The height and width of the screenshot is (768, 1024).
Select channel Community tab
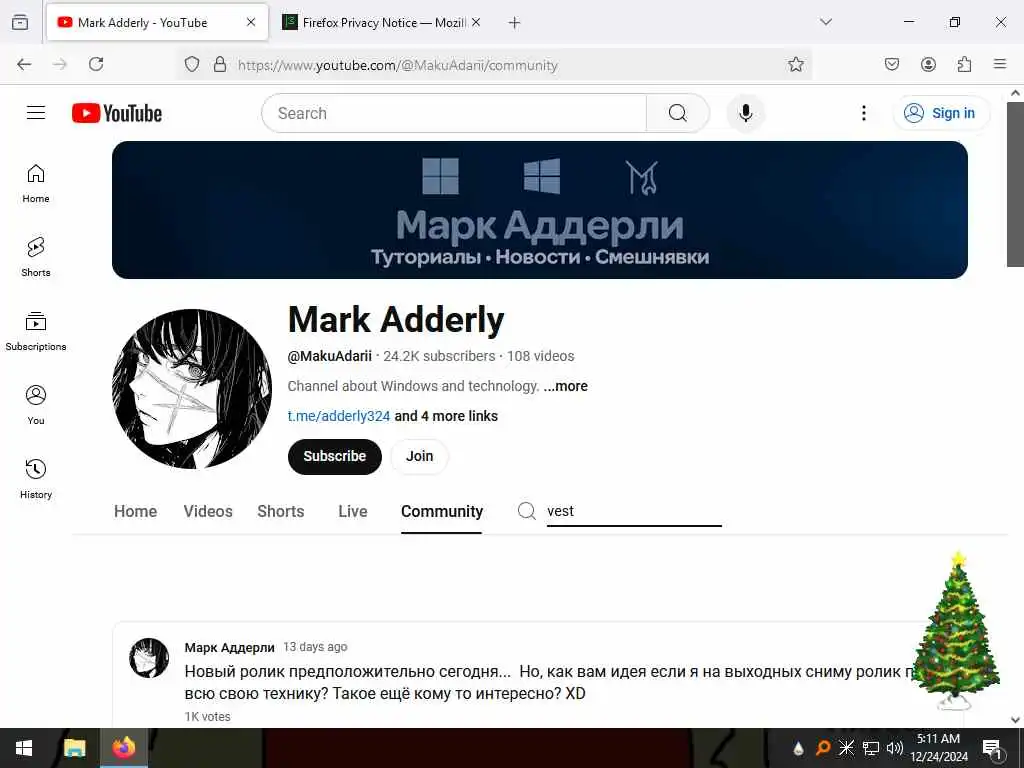[x=441, y=511]
